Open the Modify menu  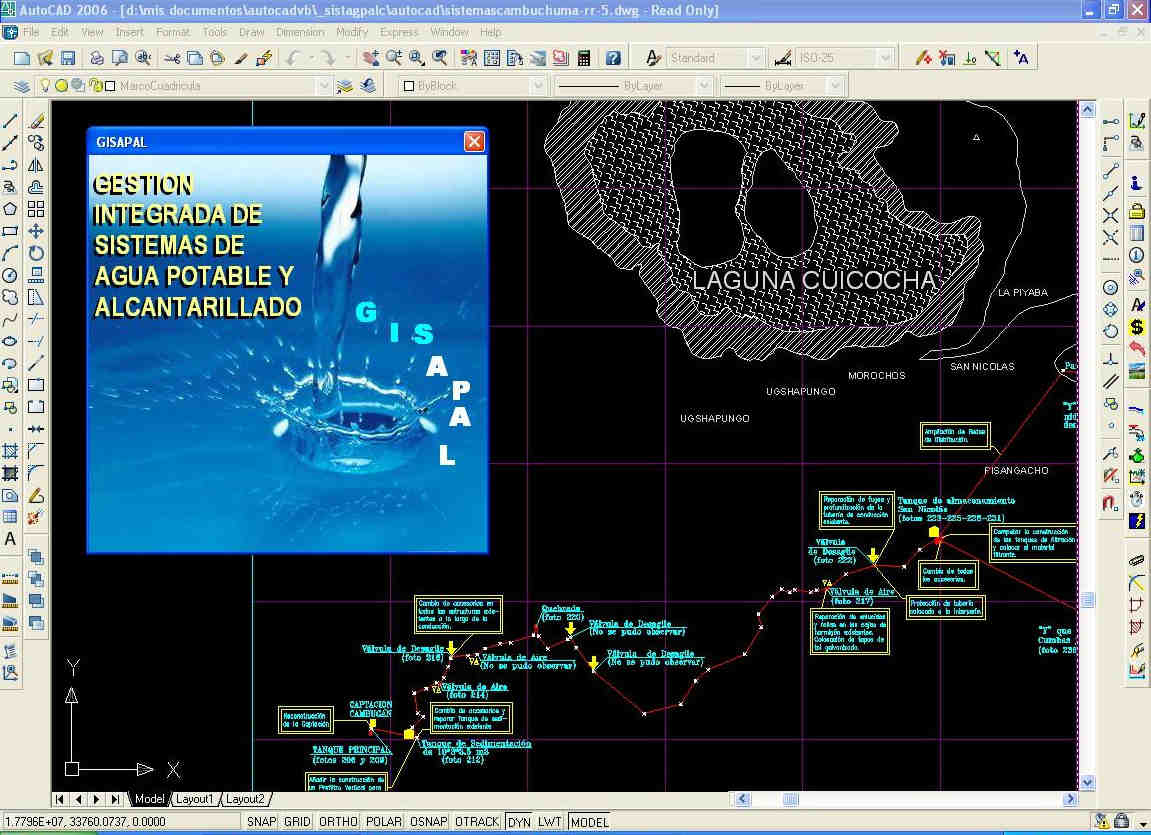[352, 32]
